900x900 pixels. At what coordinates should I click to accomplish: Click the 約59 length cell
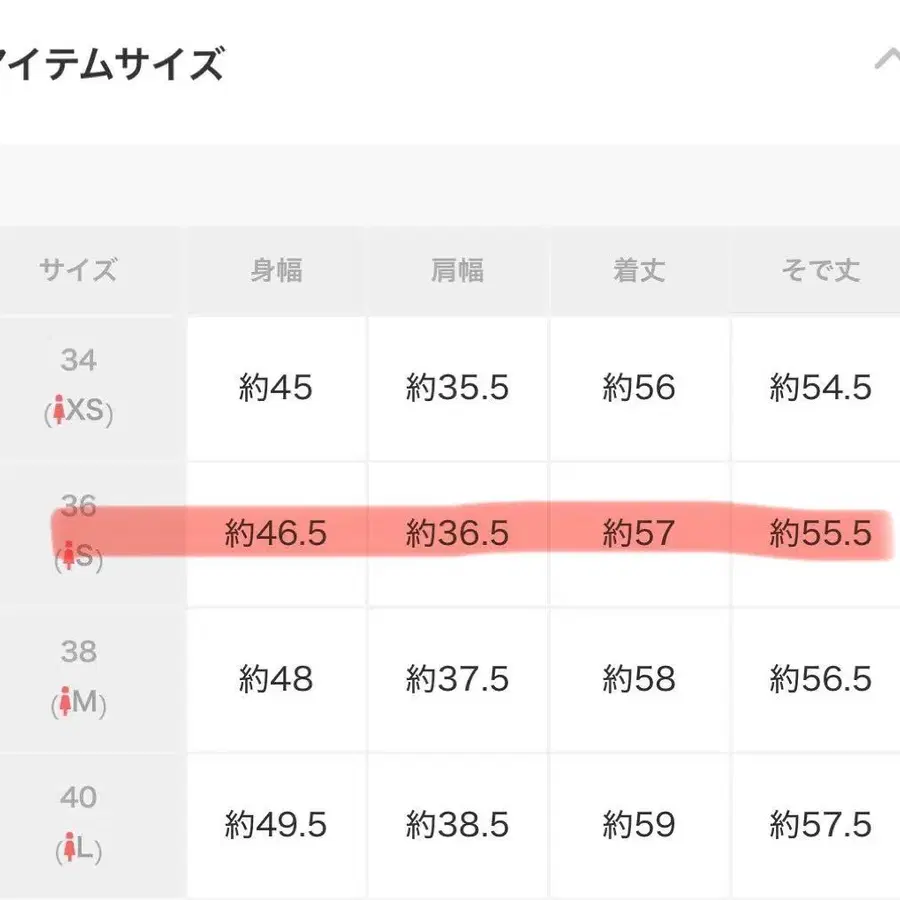[639, 826]
